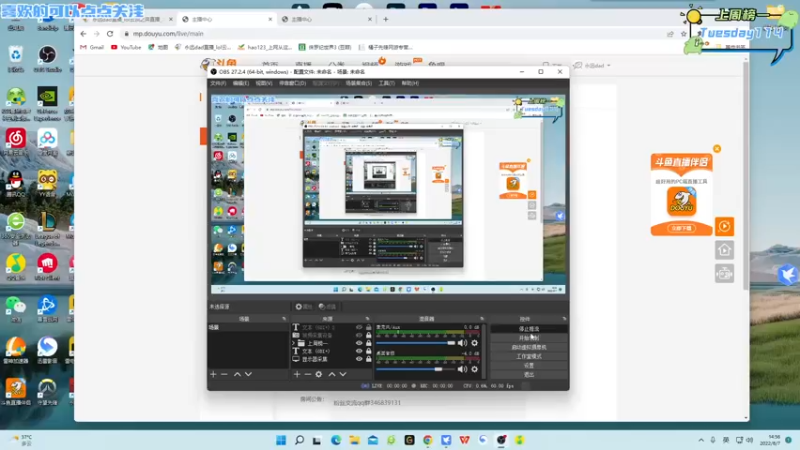Open a new Chrome tab
The height and width of the screenshot is (450, 800).
point(386,19)
